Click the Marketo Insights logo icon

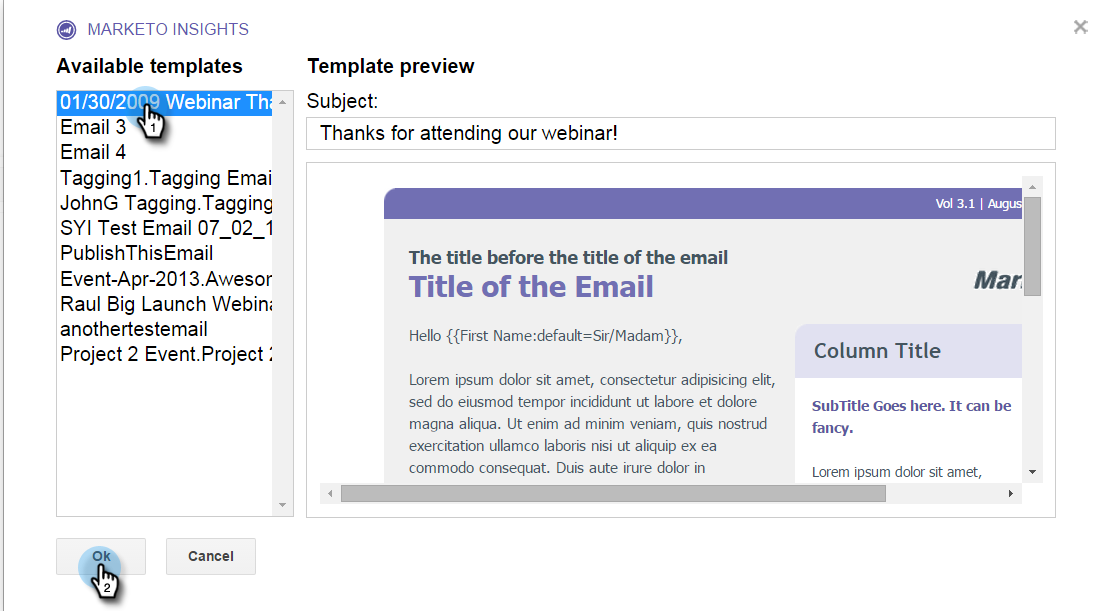[x=67, y=30]
